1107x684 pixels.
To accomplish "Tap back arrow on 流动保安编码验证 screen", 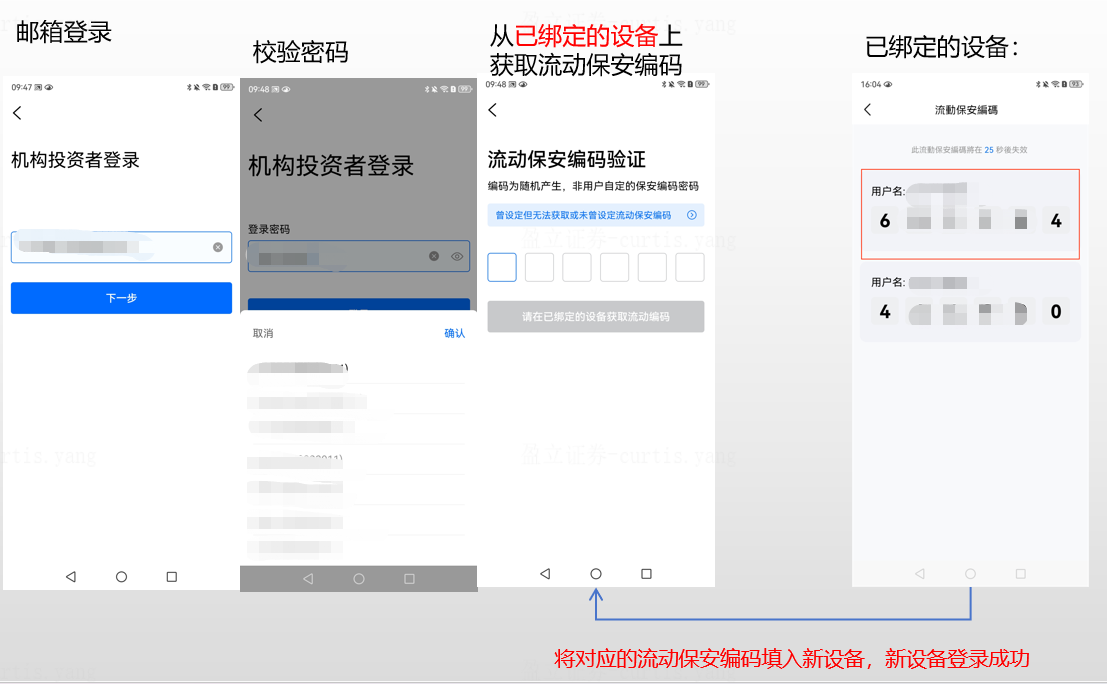I will (x=492, y=110).
